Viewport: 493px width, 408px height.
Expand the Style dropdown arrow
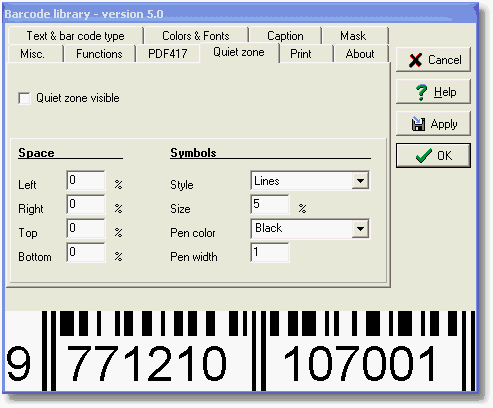click(x=360, y=181)
